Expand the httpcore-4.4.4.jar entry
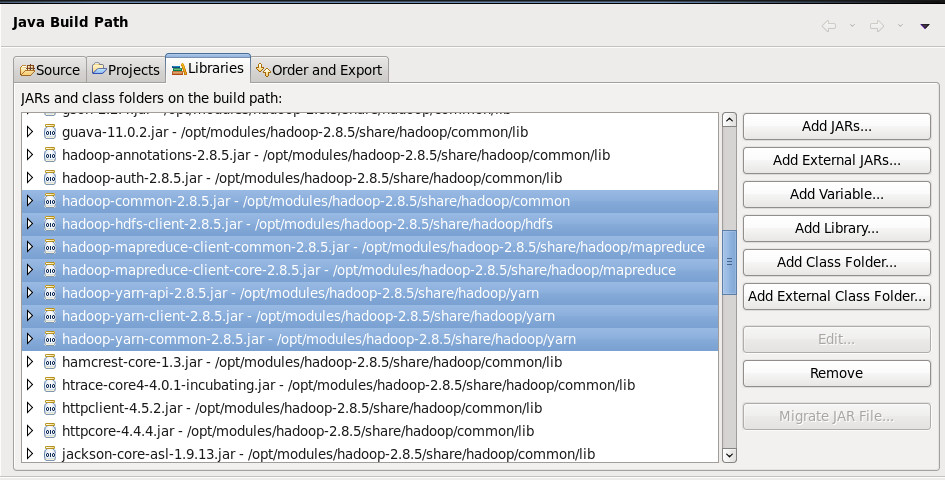 [30, 431]
